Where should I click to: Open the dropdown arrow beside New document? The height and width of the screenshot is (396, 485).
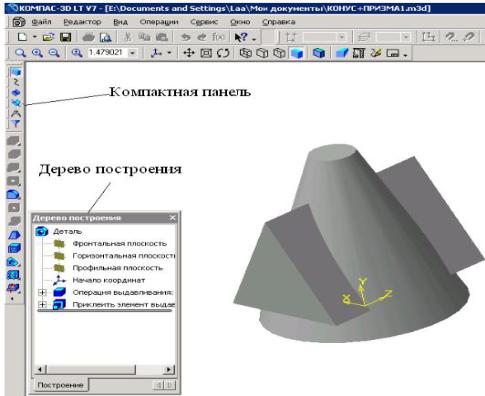(34, 37)
